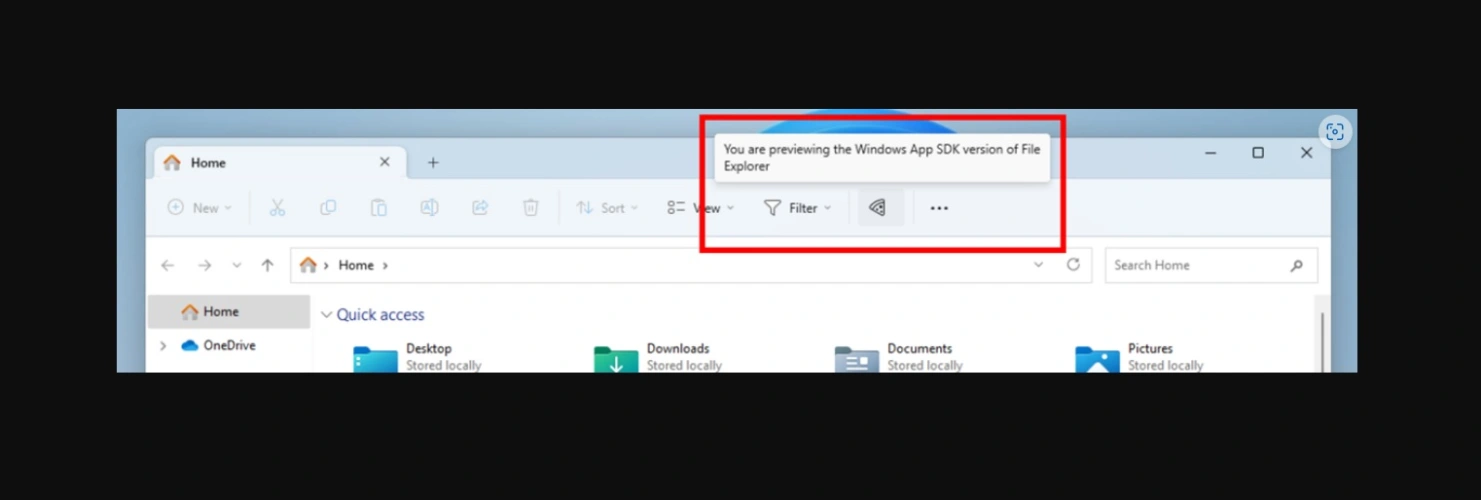
Task: Expand the OneDrive tree node
Action: pyautogui.click(x=163, y=346)
